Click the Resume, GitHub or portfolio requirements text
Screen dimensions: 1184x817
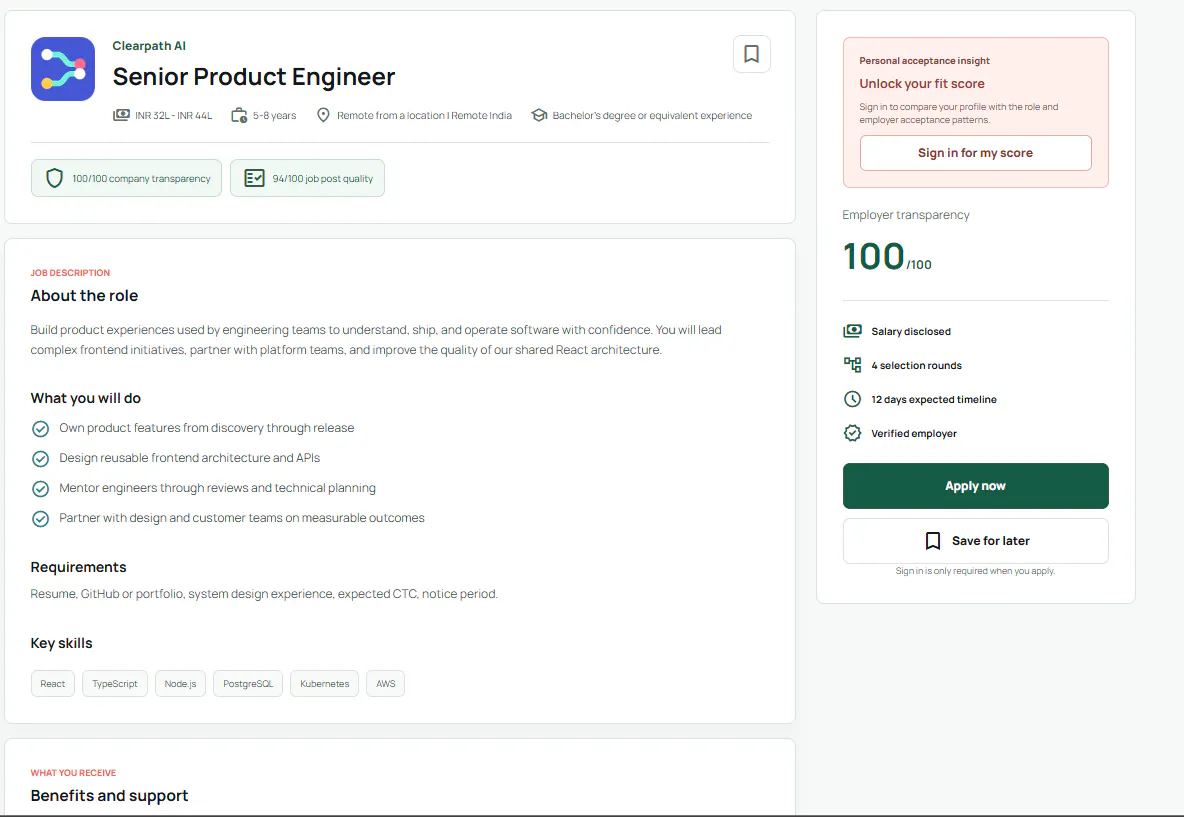(264, 594)
